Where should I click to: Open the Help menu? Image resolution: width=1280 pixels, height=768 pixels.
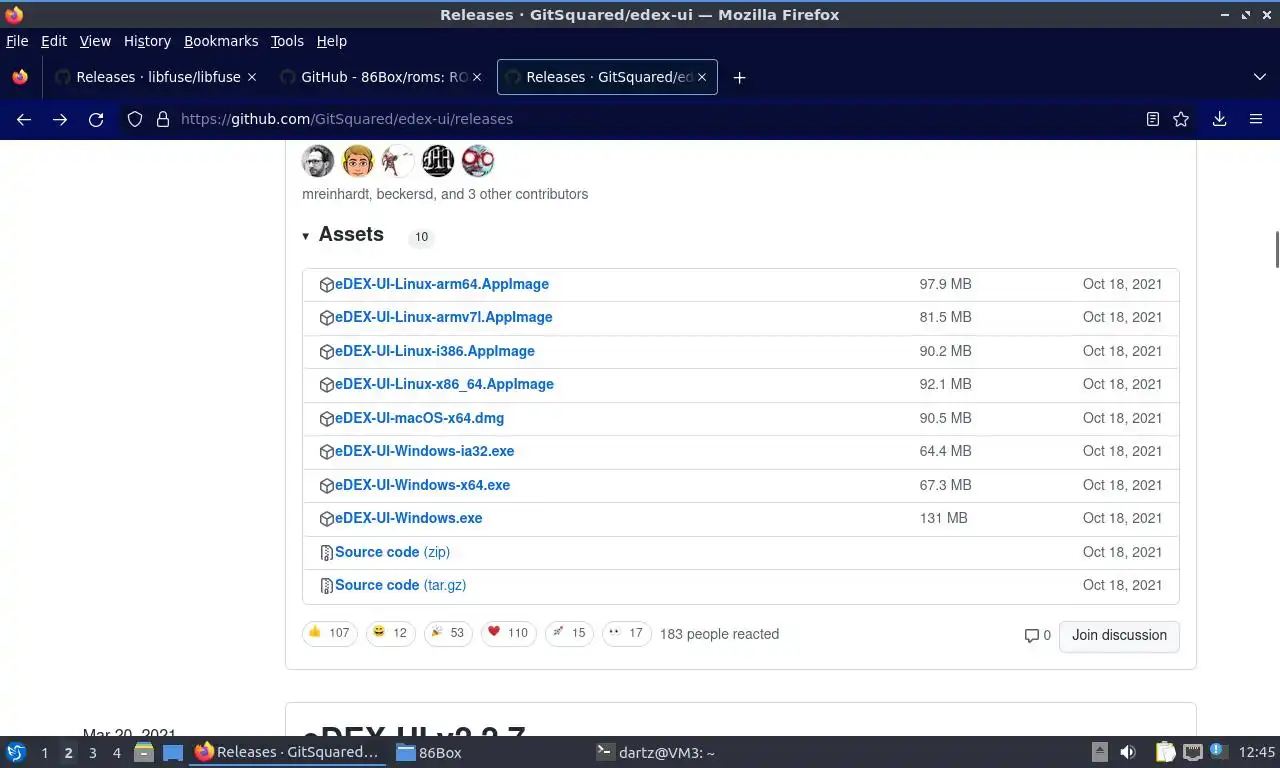point(331,41)
